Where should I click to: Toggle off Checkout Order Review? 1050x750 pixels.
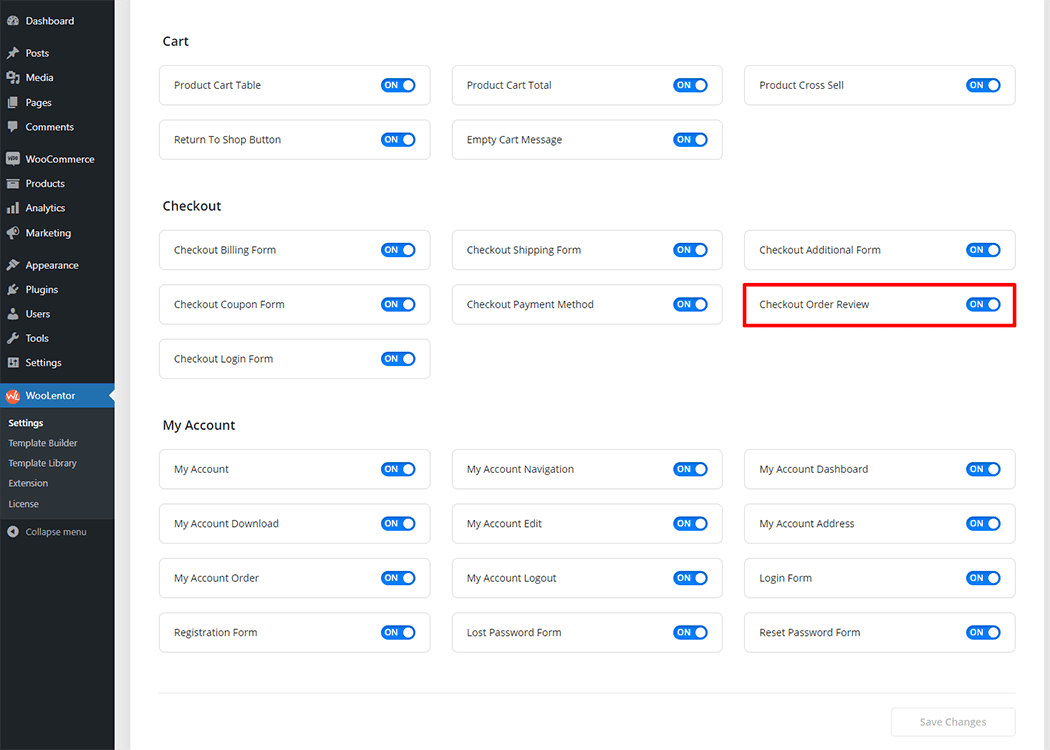coord(982,304)
